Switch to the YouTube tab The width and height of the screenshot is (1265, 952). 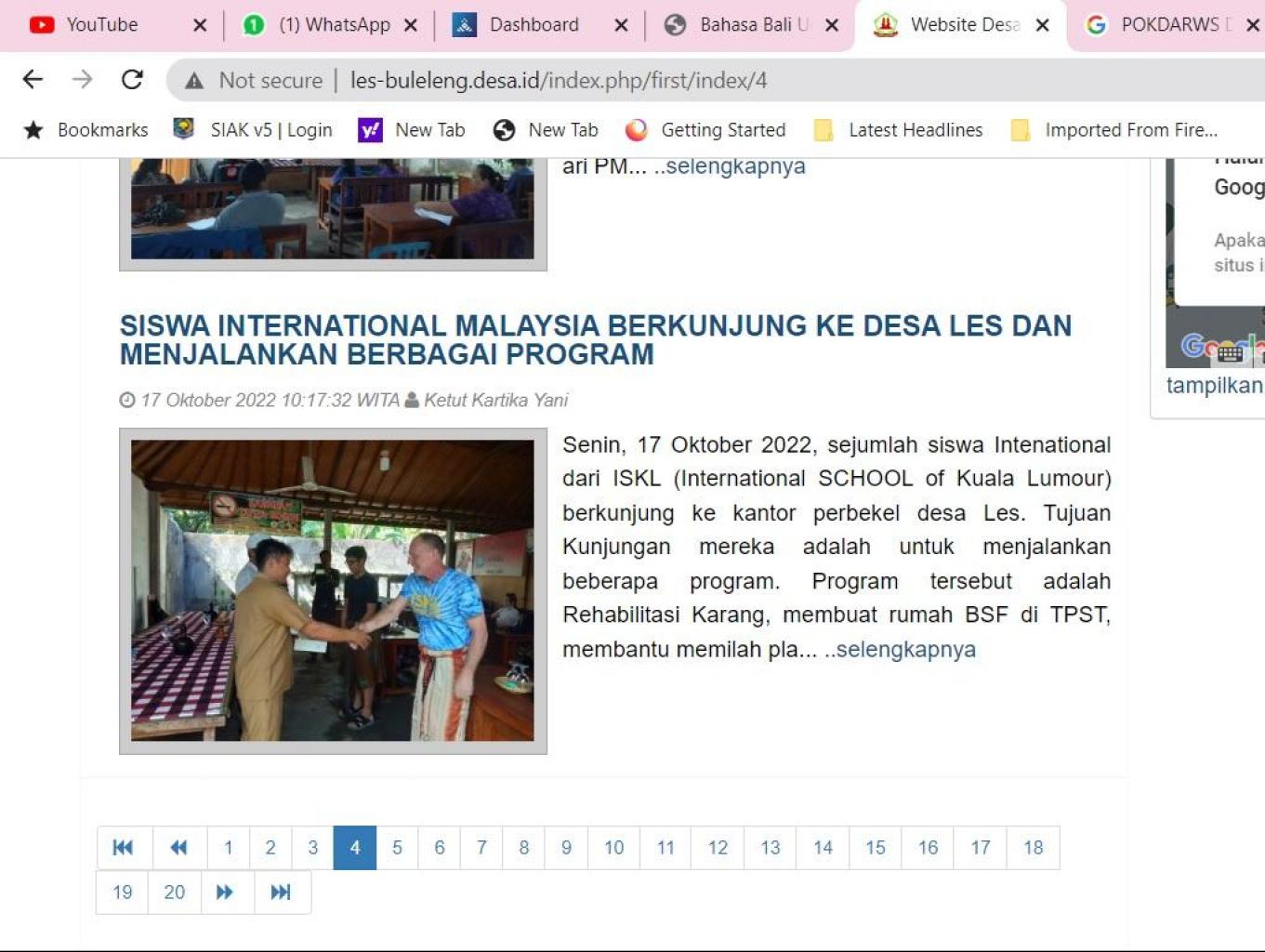click(x=101, y=25)
